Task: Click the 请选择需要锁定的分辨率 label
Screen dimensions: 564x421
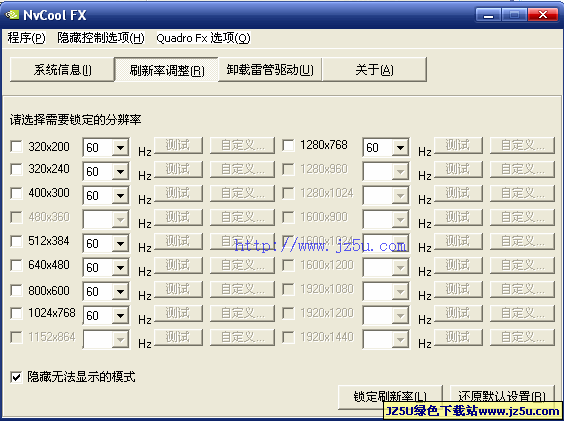Action: (x=76, y=120)
